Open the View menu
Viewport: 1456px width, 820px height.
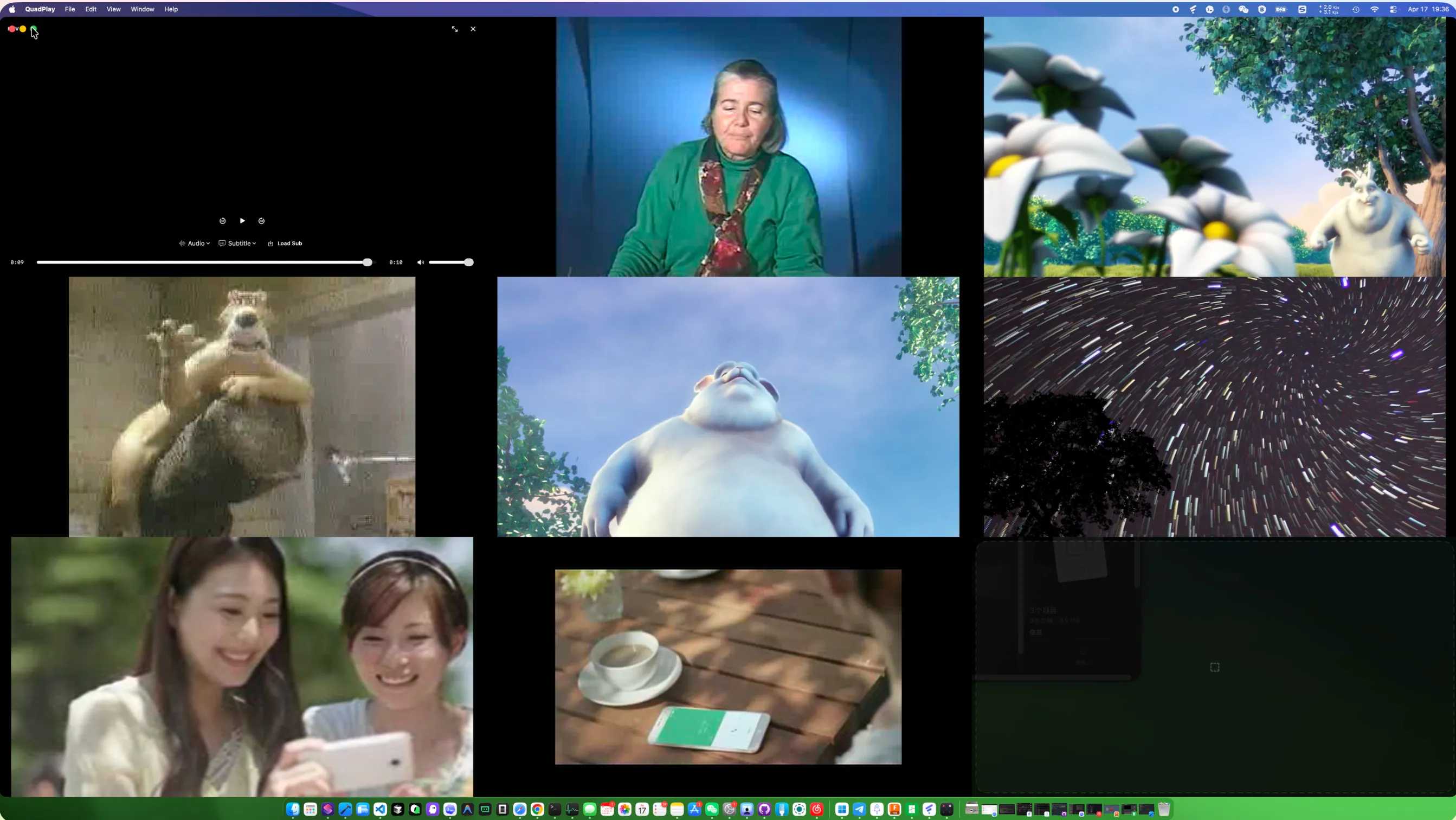[x=114, y=9]
